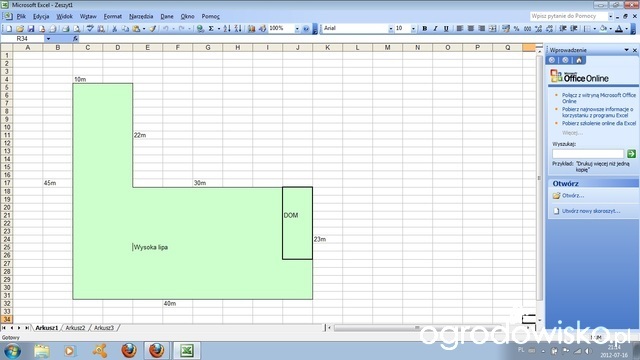640x360 pixels.
Task: Open the Chart Wizard icon
Action: coord(251,29)
